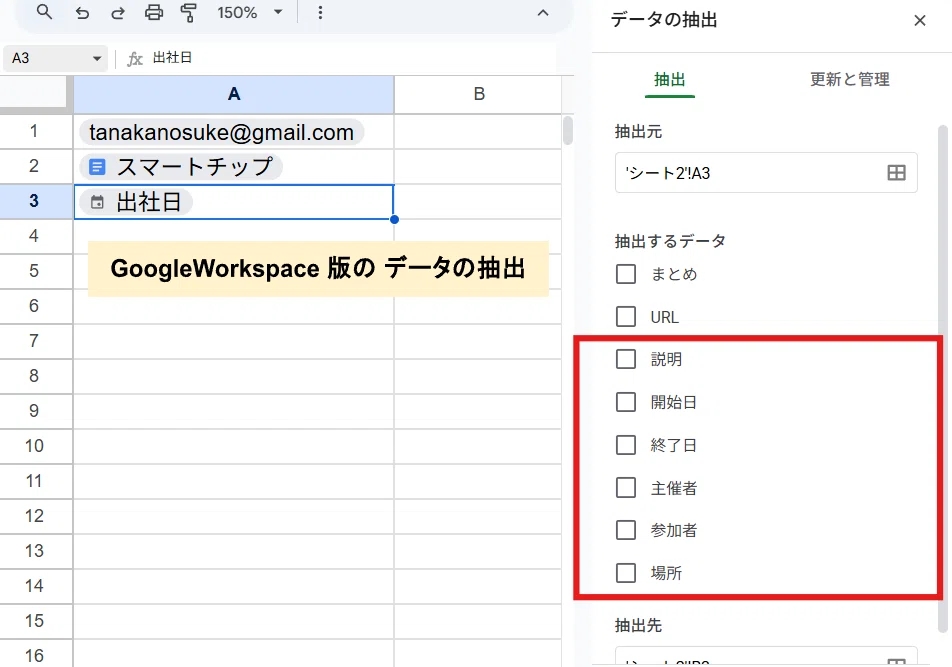This screenshot has height=667, width=952.
Task: Open the three-dot more options menu
Action: (320, 13)
